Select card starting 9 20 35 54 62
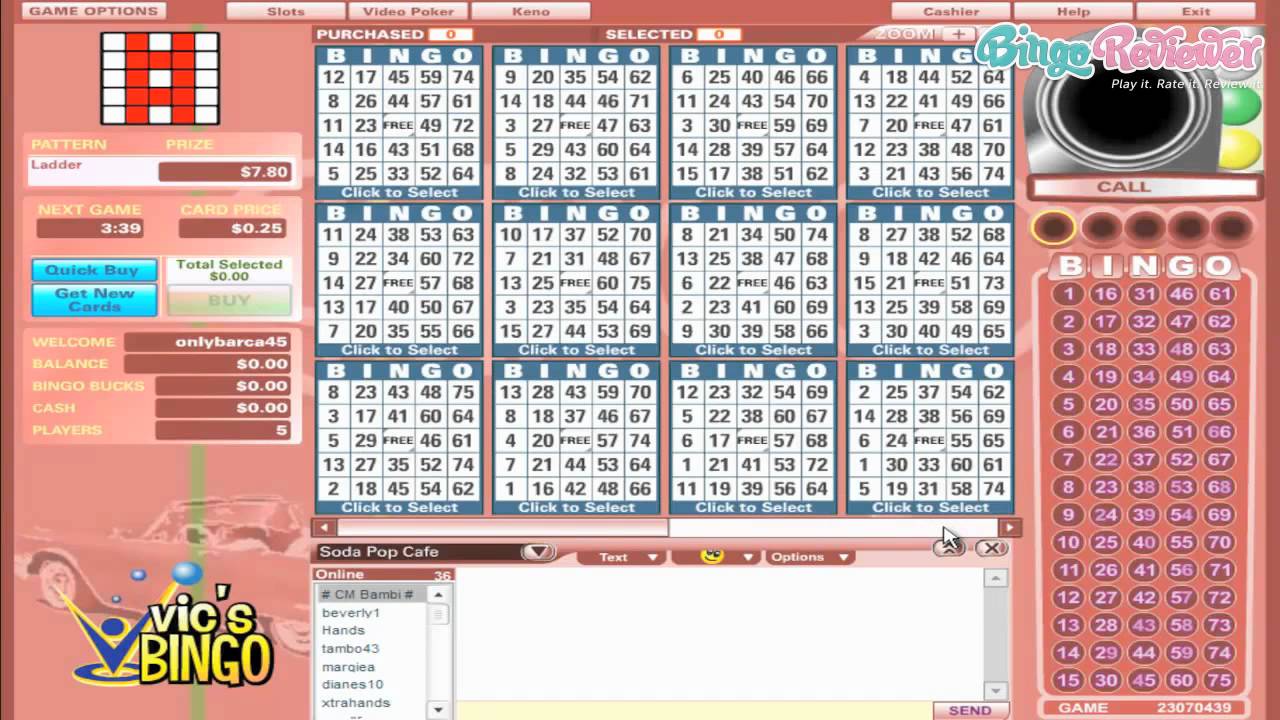Viewport: 1280px width, 720px height. click(576, 122)
